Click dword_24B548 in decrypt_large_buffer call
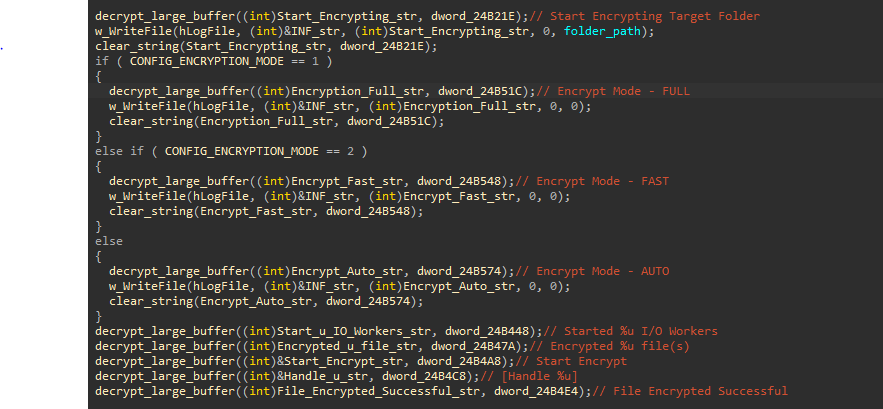This screenshot has height=409, width=883. point(463,181)
